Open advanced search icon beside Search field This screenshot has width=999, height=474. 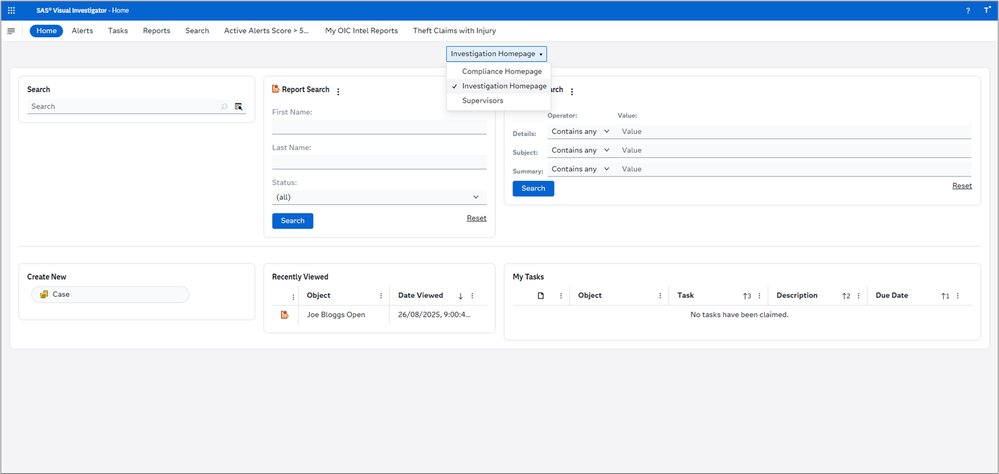(x=239, y=106)
